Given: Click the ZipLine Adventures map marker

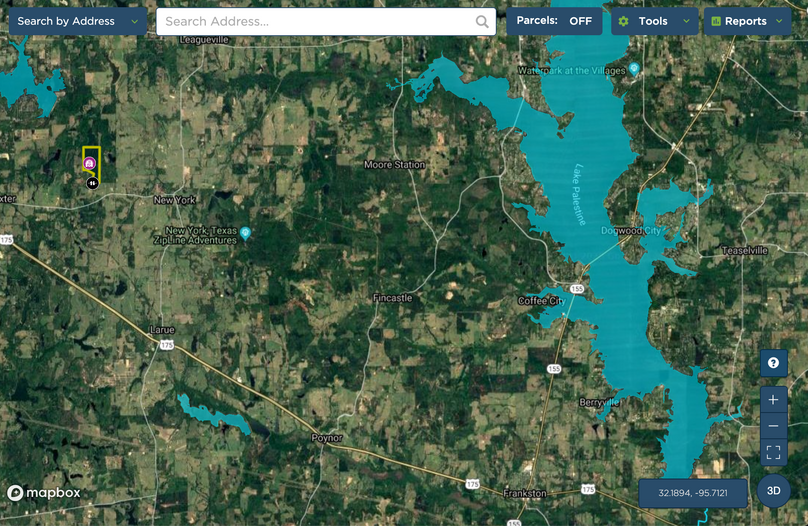Looking at the screenshot, I should pos(245,233).
